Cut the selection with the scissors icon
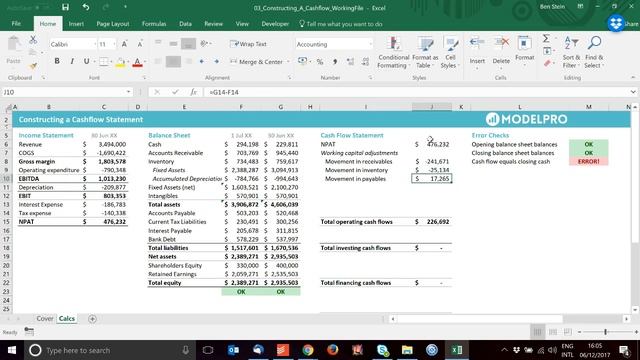This screenshot has width=640, height=360. point(33,40)
